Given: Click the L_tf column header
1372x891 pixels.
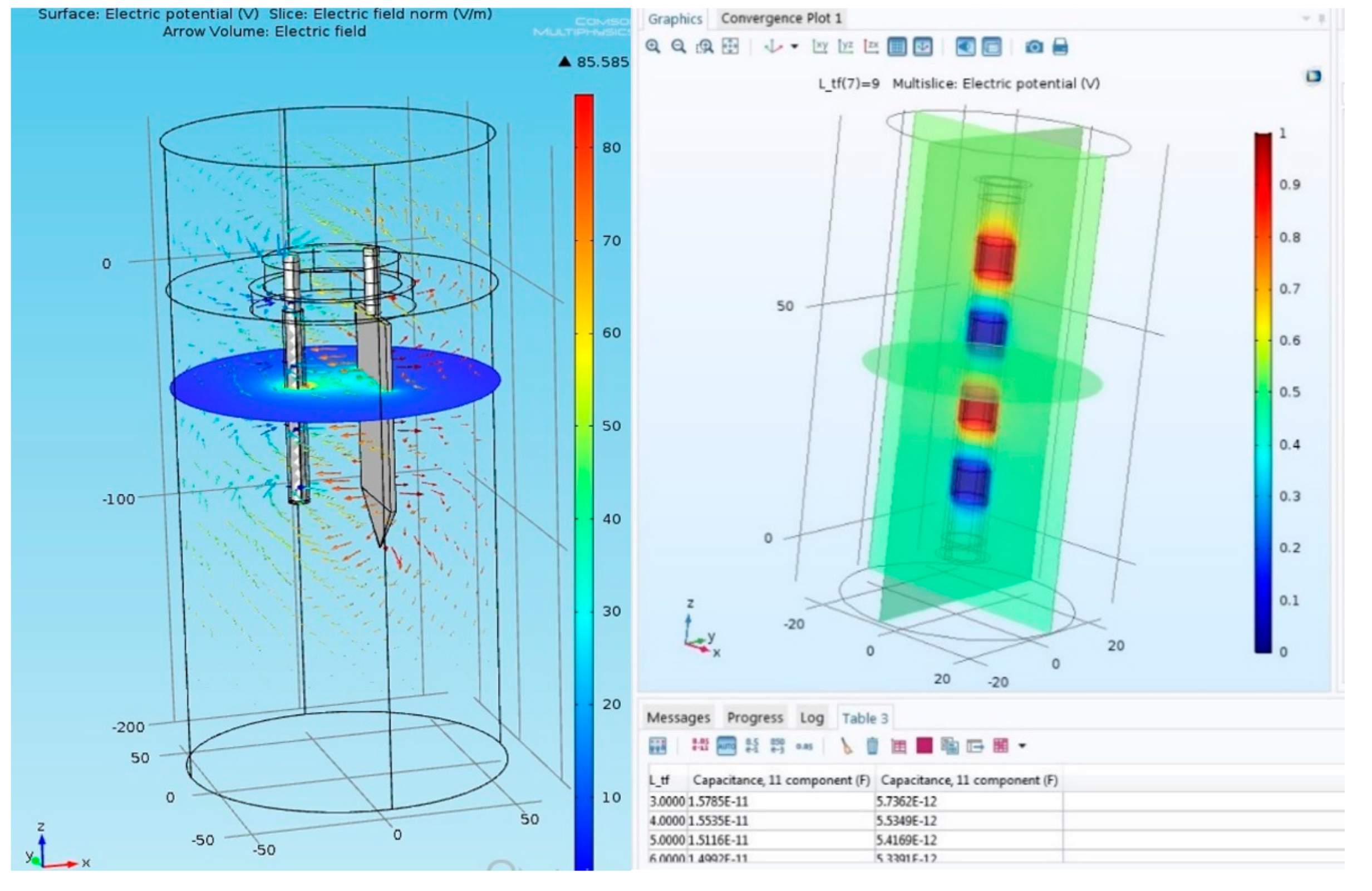Looking at the screenshot, I should tap(659, 780).
